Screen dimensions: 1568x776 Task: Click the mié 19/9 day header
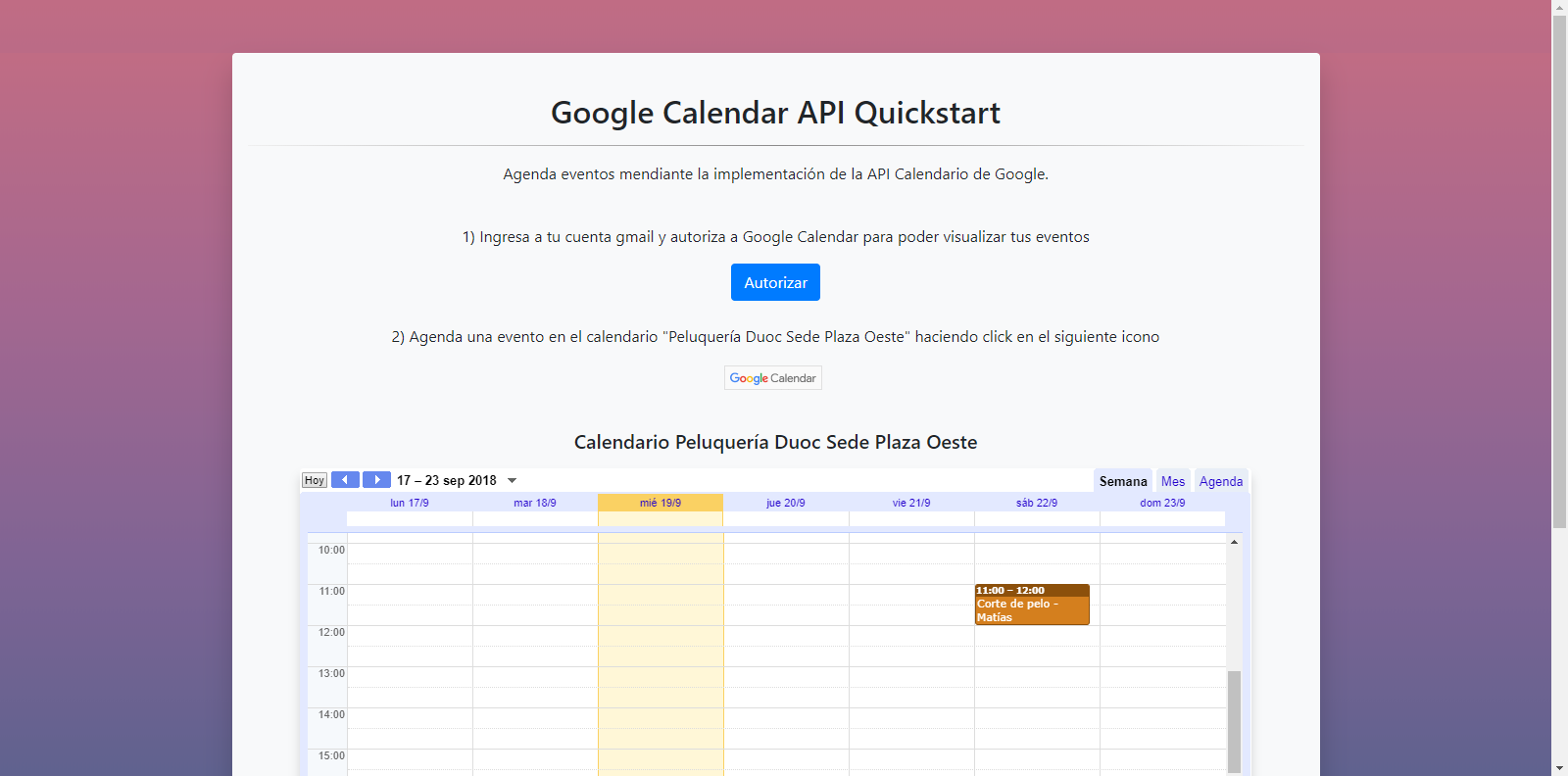coord(661,503)
